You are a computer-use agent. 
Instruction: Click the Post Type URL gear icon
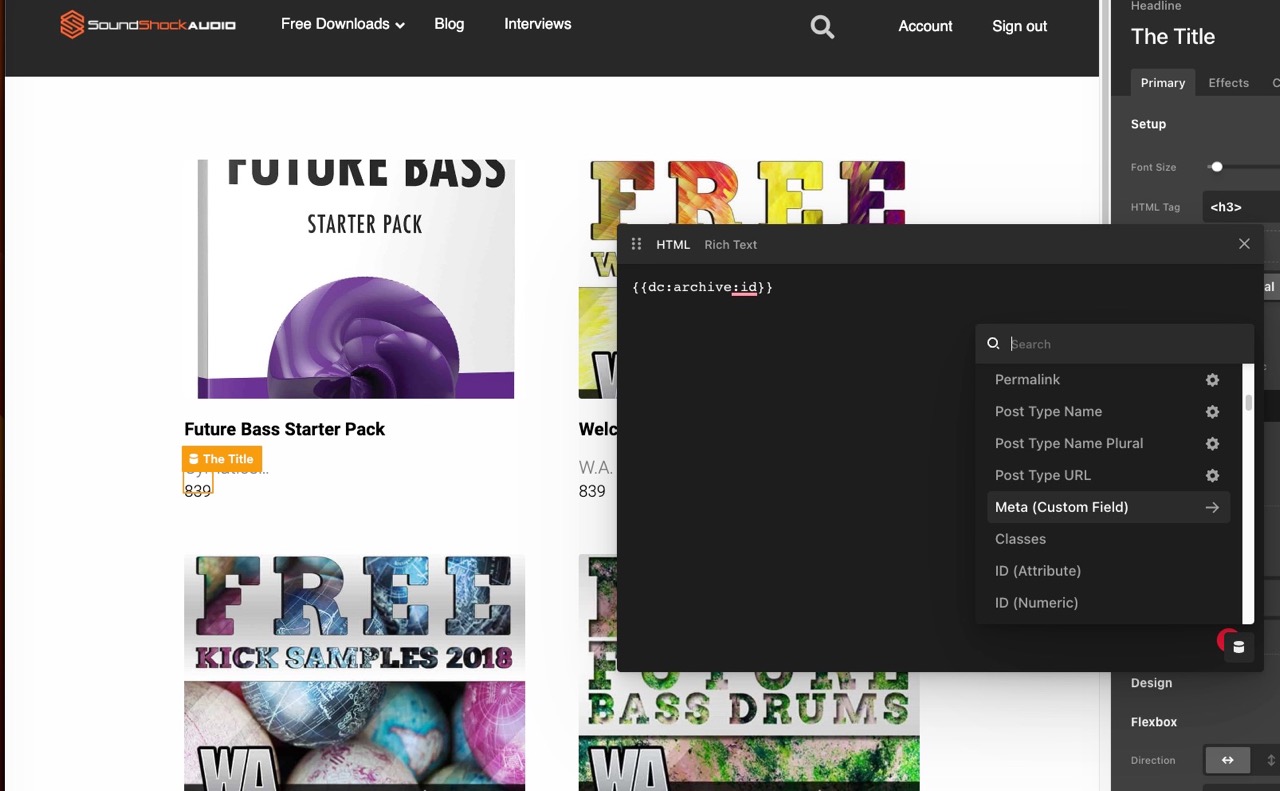(x=1212, y=476)
